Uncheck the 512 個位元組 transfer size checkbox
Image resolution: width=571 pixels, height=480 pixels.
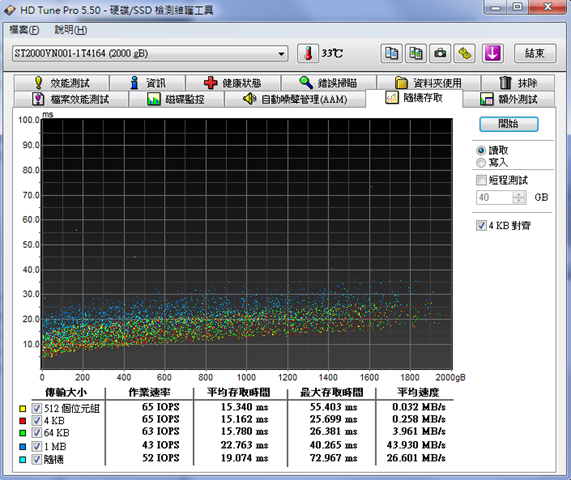tap(36, 408)
